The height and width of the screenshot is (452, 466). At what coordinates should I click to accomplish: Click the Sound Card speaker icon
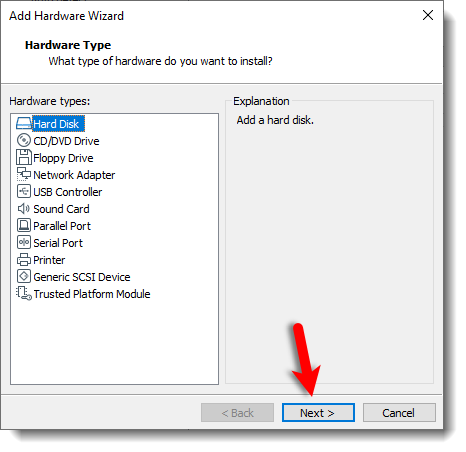pos(24,209)
